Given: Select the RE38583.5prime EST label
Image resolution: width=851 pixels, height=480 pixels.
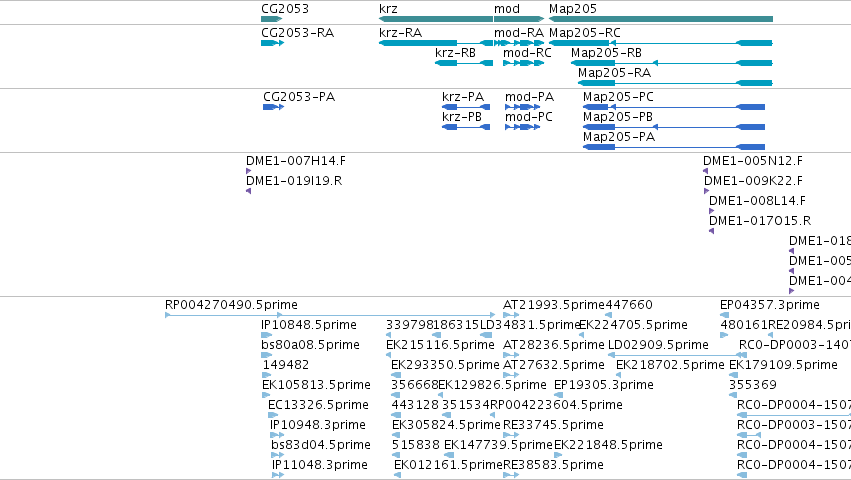Looking at the screenshot, I should [x=553, y=466].
